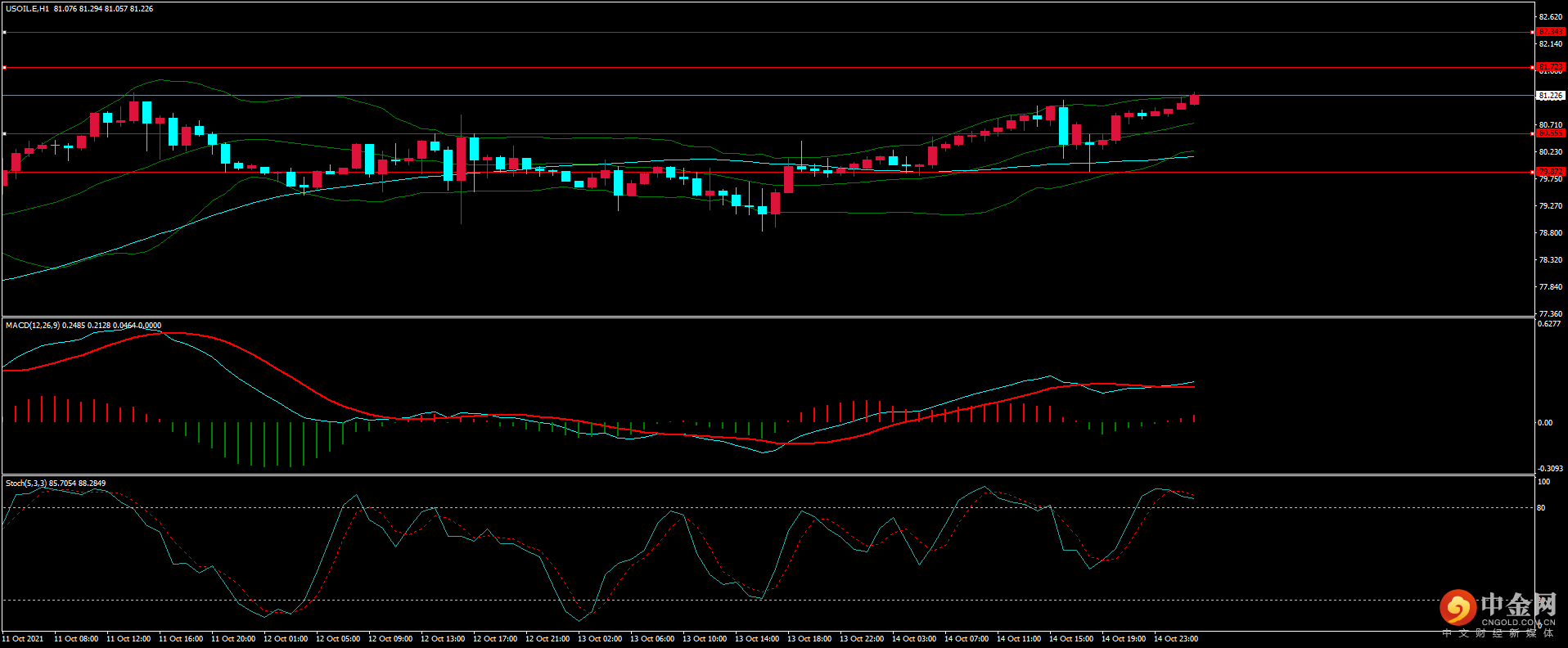Image resolution: width=1568 pixels, height=648 pixels.
Task: Click the red 79.872 price tag
Action: (1551, 172)
